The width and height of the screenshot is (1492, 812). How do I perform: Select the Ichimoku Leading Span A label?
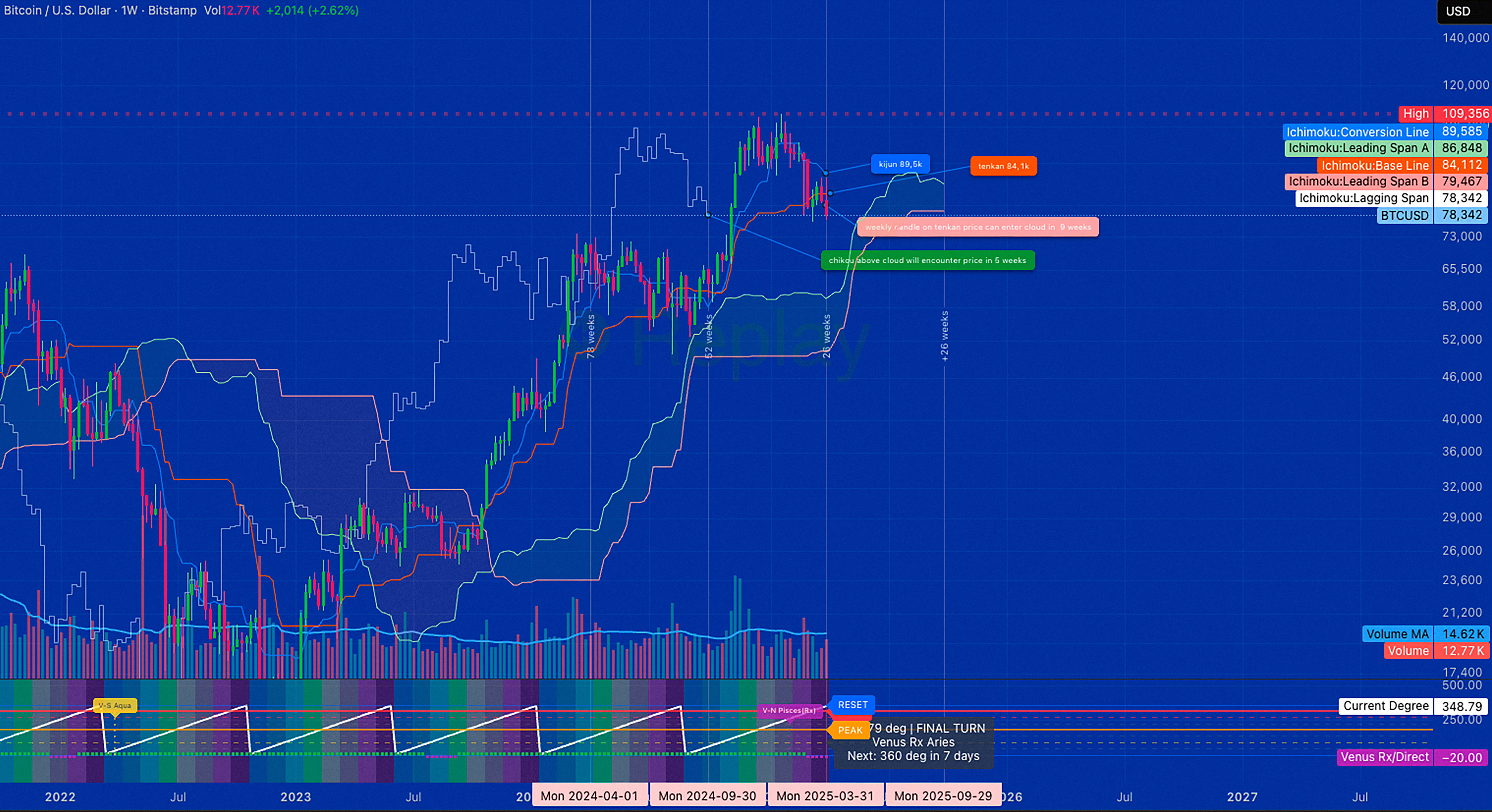tap(1358, 148)
